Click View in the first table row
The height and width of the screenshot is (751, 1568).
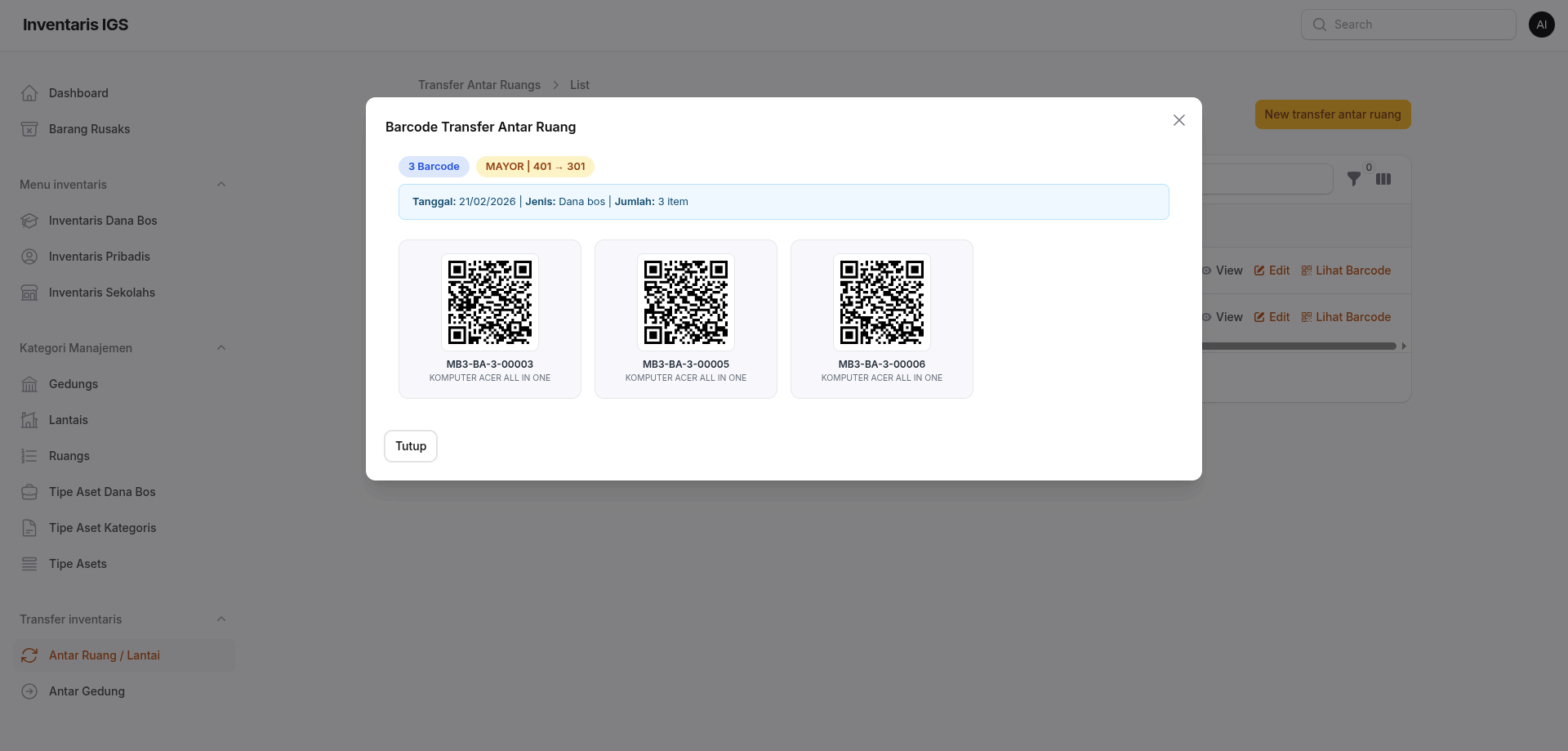click(1223, 270)
